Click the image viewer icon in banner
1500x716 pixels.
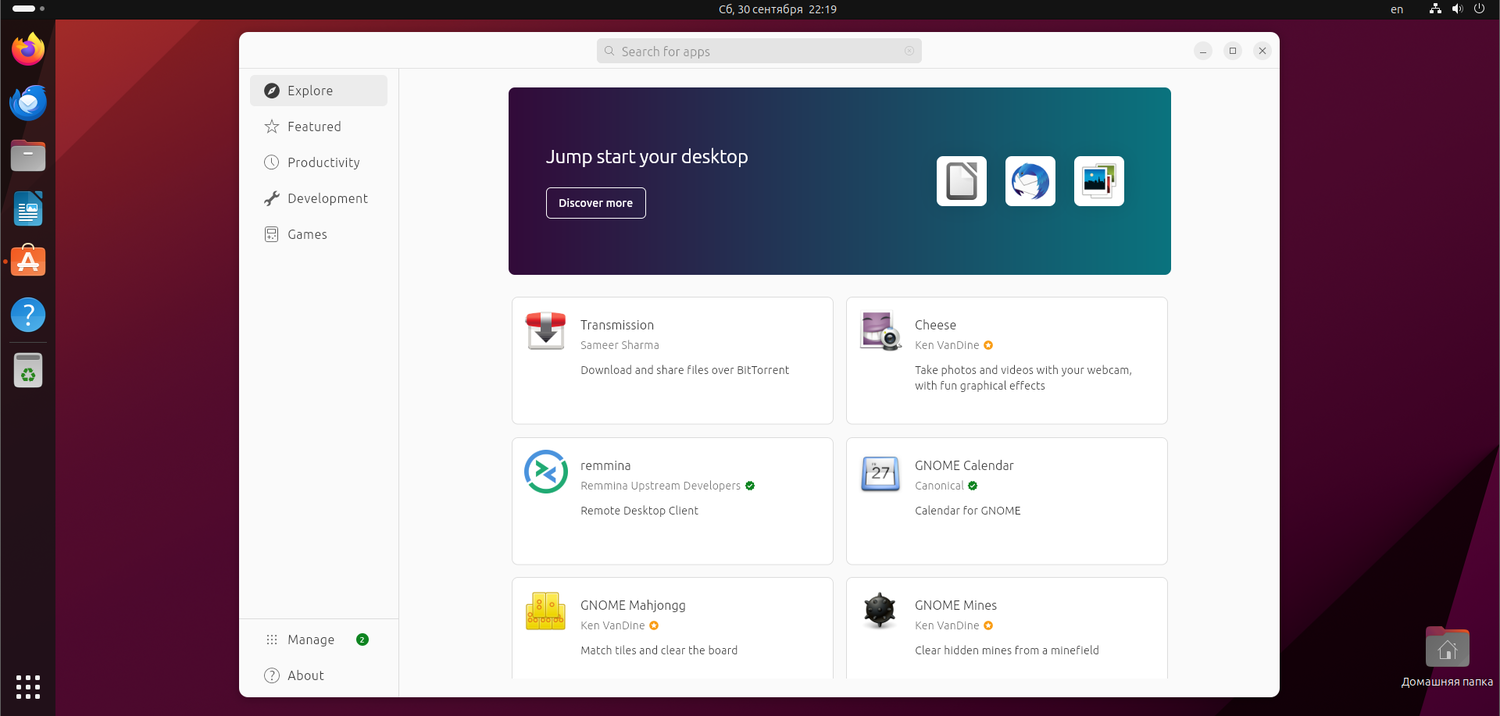click(1099, 181)
